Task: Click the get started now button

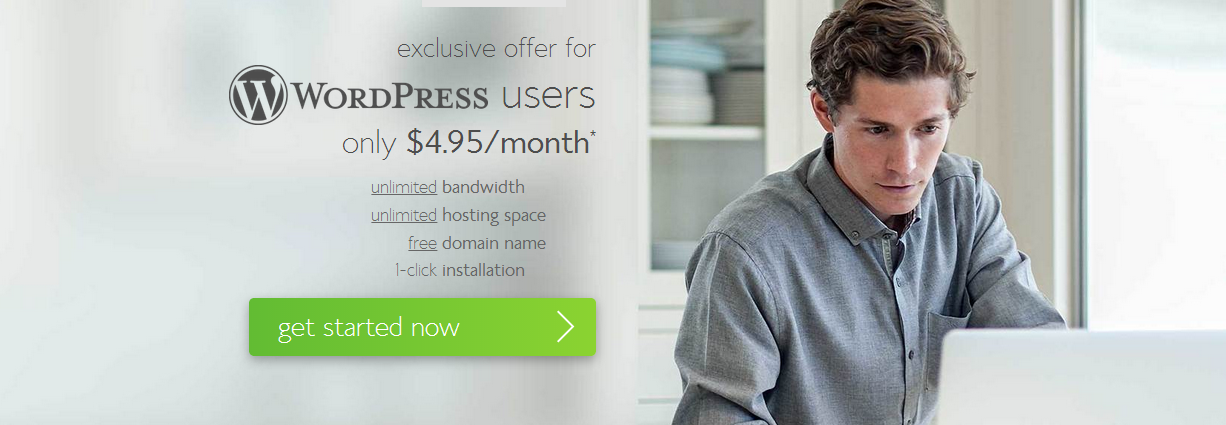Action: pos(422,327)
